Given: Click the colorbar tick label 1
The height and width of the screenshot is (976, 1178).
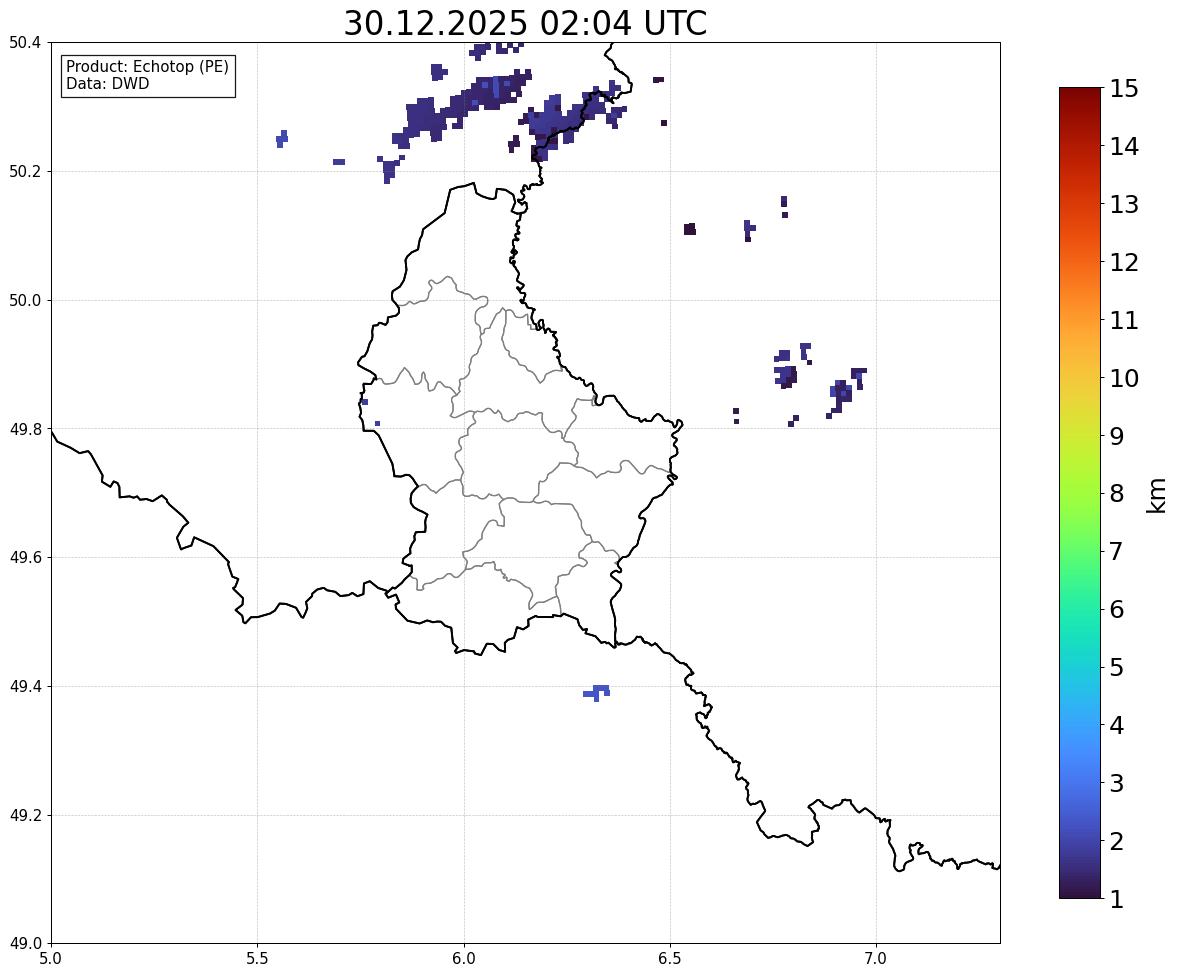Looking at the screenshot, I should pyautogui.click(x=1117, y=899).
